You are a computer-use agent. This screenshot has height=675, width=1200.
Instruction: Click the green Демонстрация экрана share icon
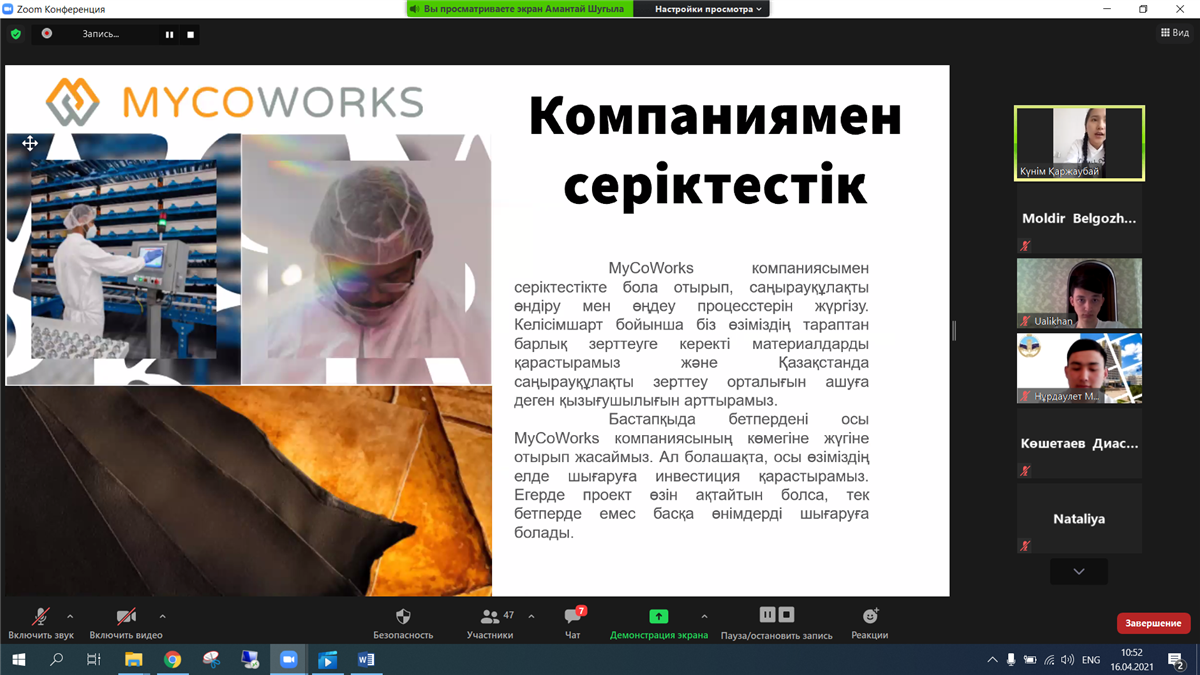point(658,617)
